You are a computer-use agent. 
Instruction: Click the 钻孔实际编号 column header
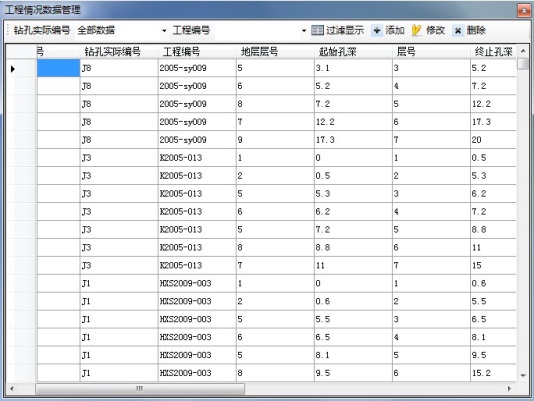click(x=119, y=51)
